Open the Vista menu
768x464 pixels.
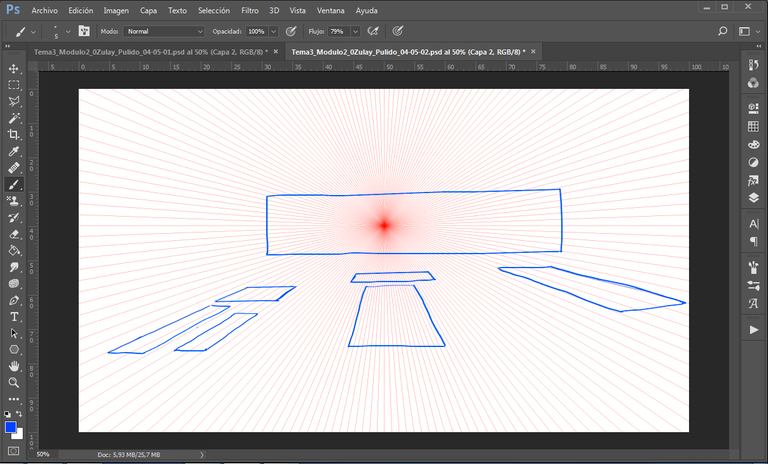[x=297, y=10]
